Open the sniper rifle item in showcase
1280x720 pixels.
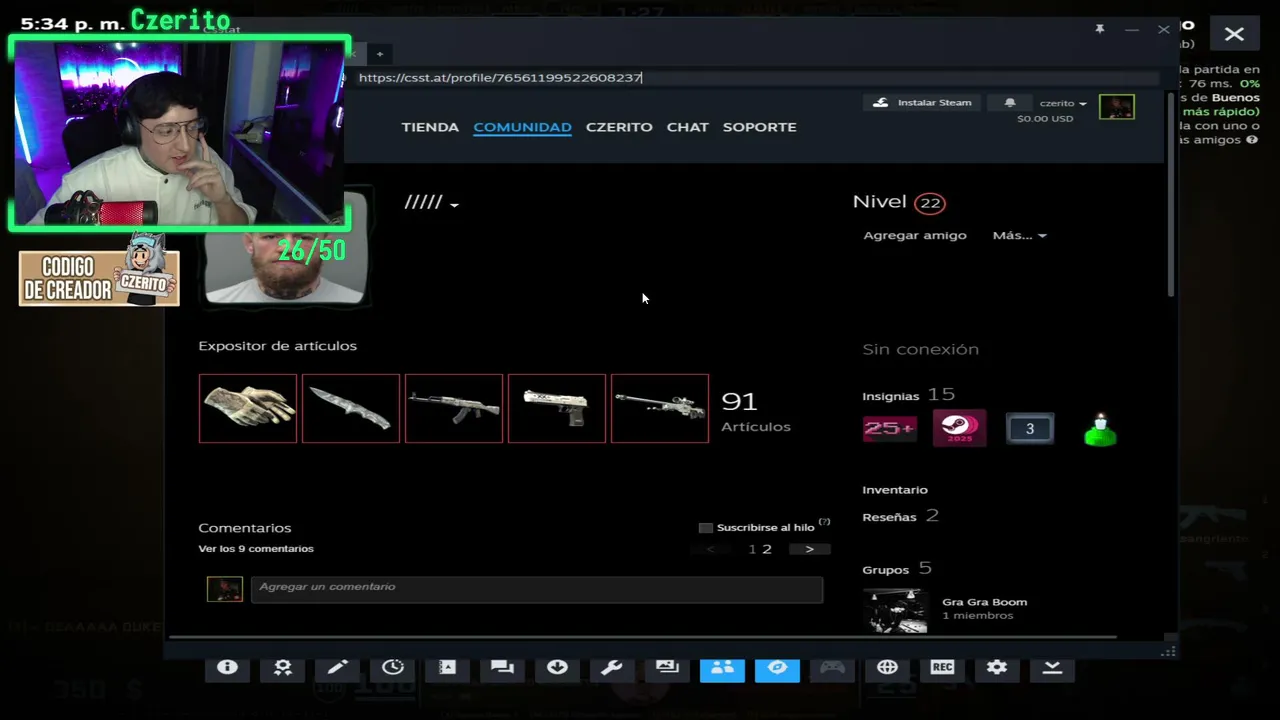click(660, 408)
